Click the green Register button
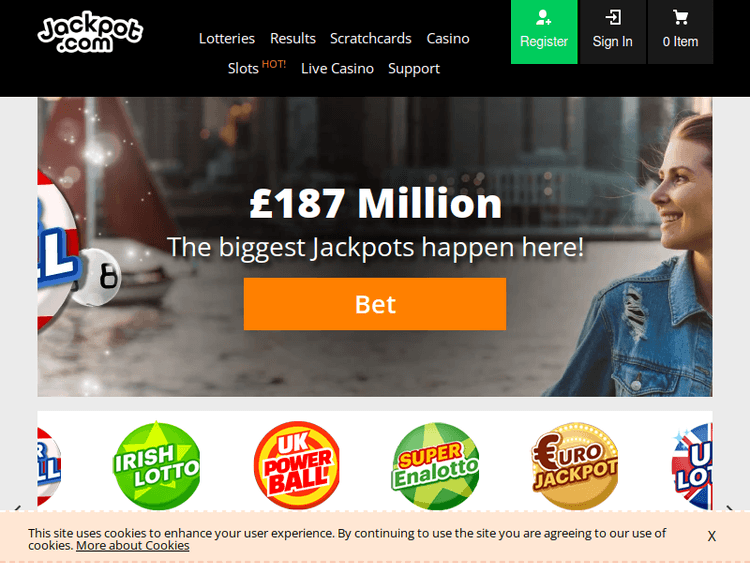 click(544, 32)
